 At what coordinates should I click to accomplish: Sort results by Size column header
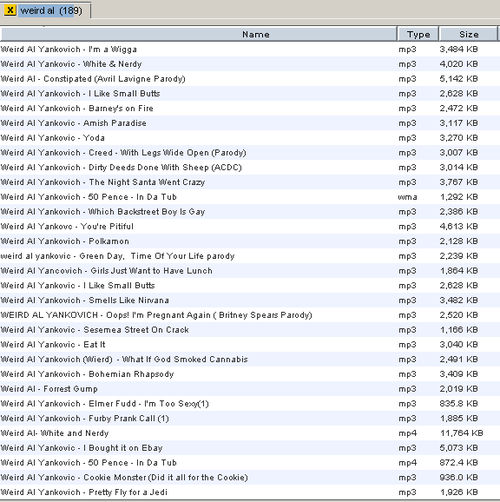pos(468,34)
